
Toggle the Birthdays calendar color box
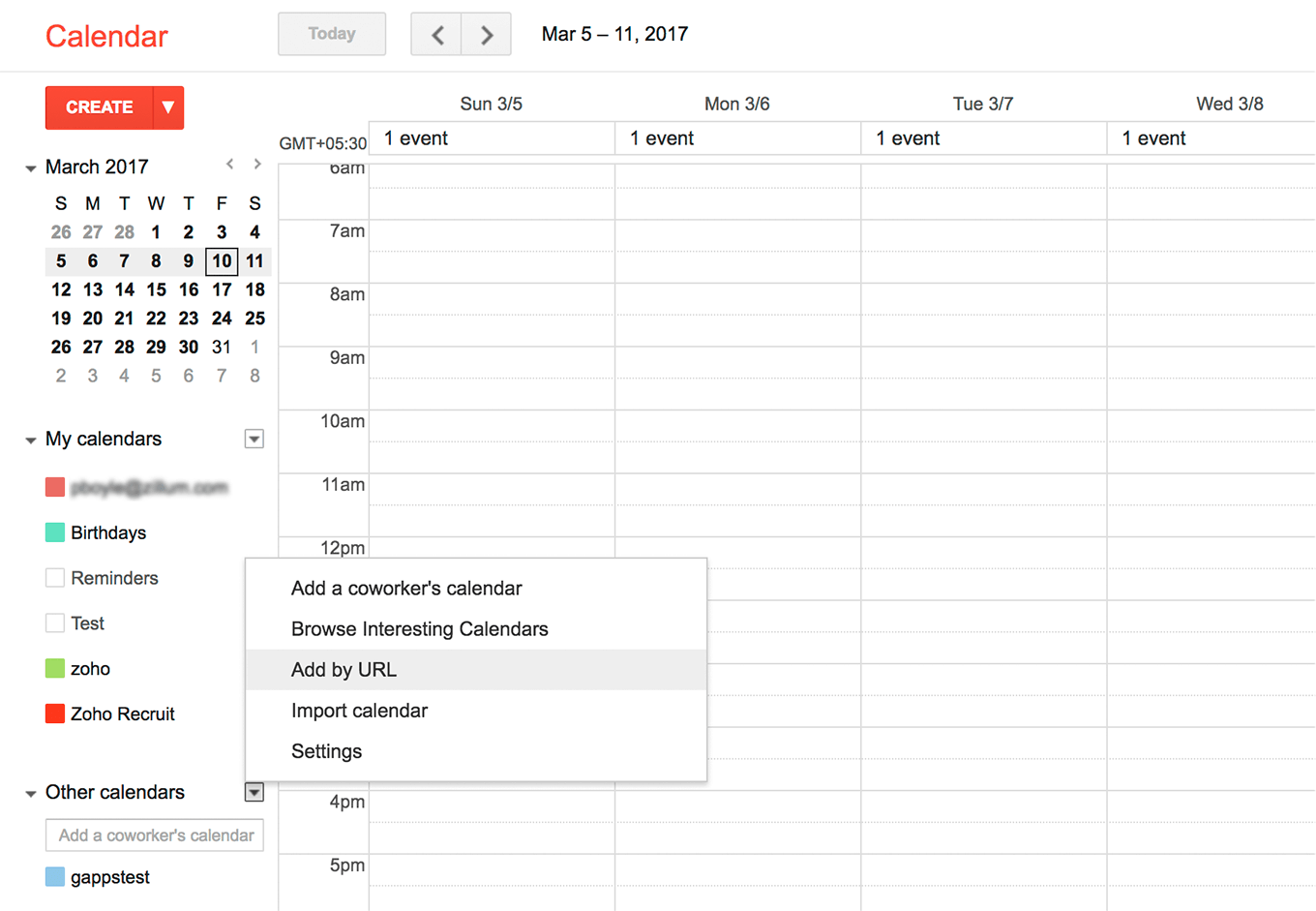[55, 532]
